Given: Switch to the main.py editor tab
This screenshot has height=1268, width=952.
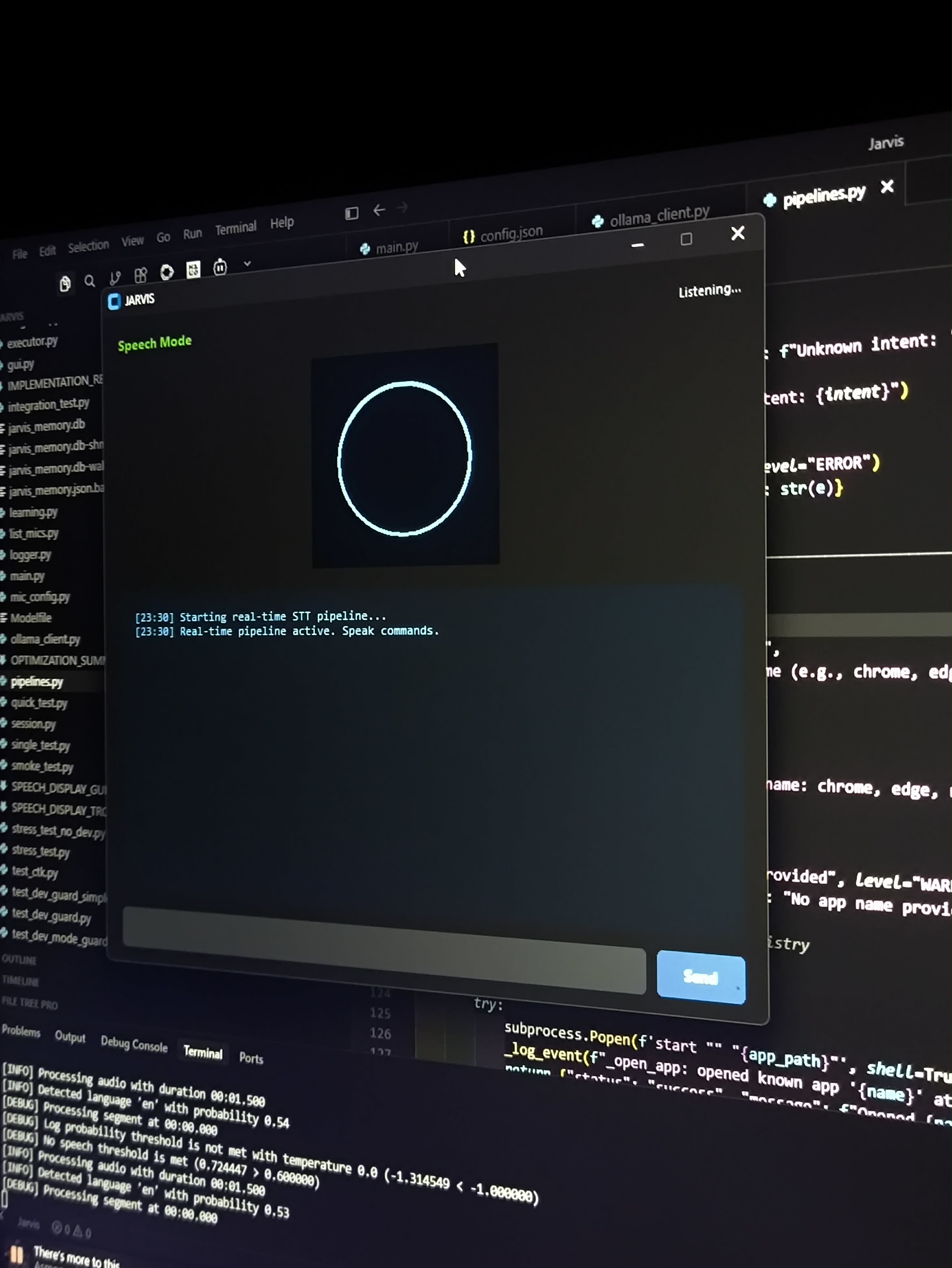Looking at the screenshot, I should [x=390, y=248].
